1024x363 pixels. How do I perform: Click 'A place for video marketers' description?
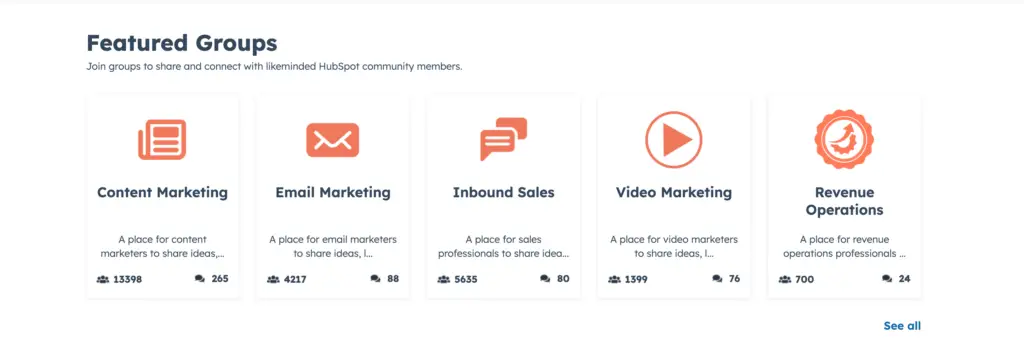pos(674,247)
